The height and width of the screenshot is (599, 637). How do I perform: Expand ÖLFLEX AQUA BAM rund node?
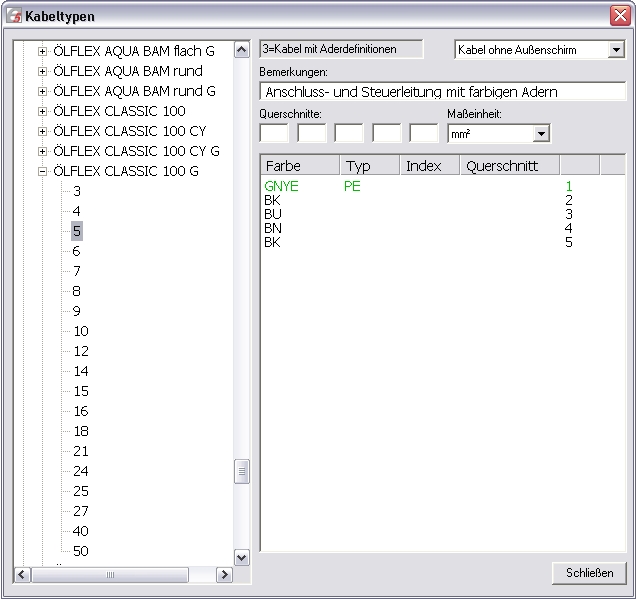tap(42, 71)
